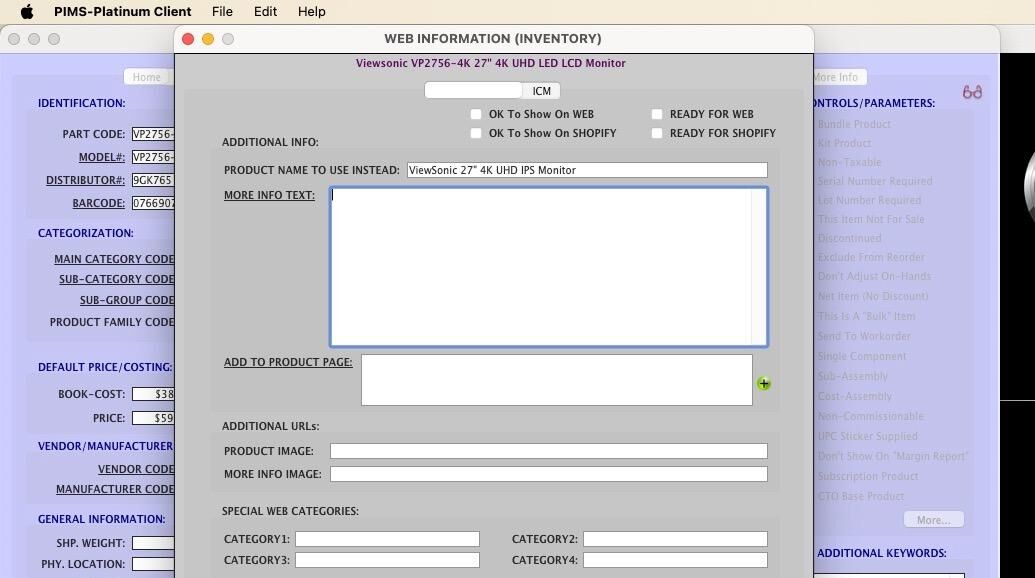Click the More Info Text vertical scrollbar
1035x578 pixels.
click(x=758, y=267)
